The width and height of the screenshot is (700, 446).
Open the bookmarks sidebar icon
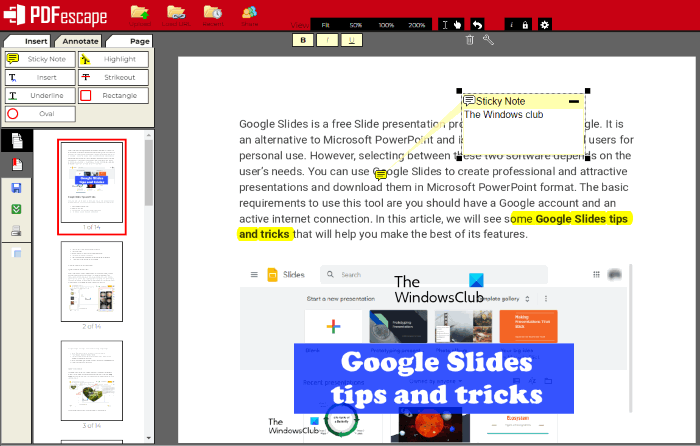tap(17, 164)
